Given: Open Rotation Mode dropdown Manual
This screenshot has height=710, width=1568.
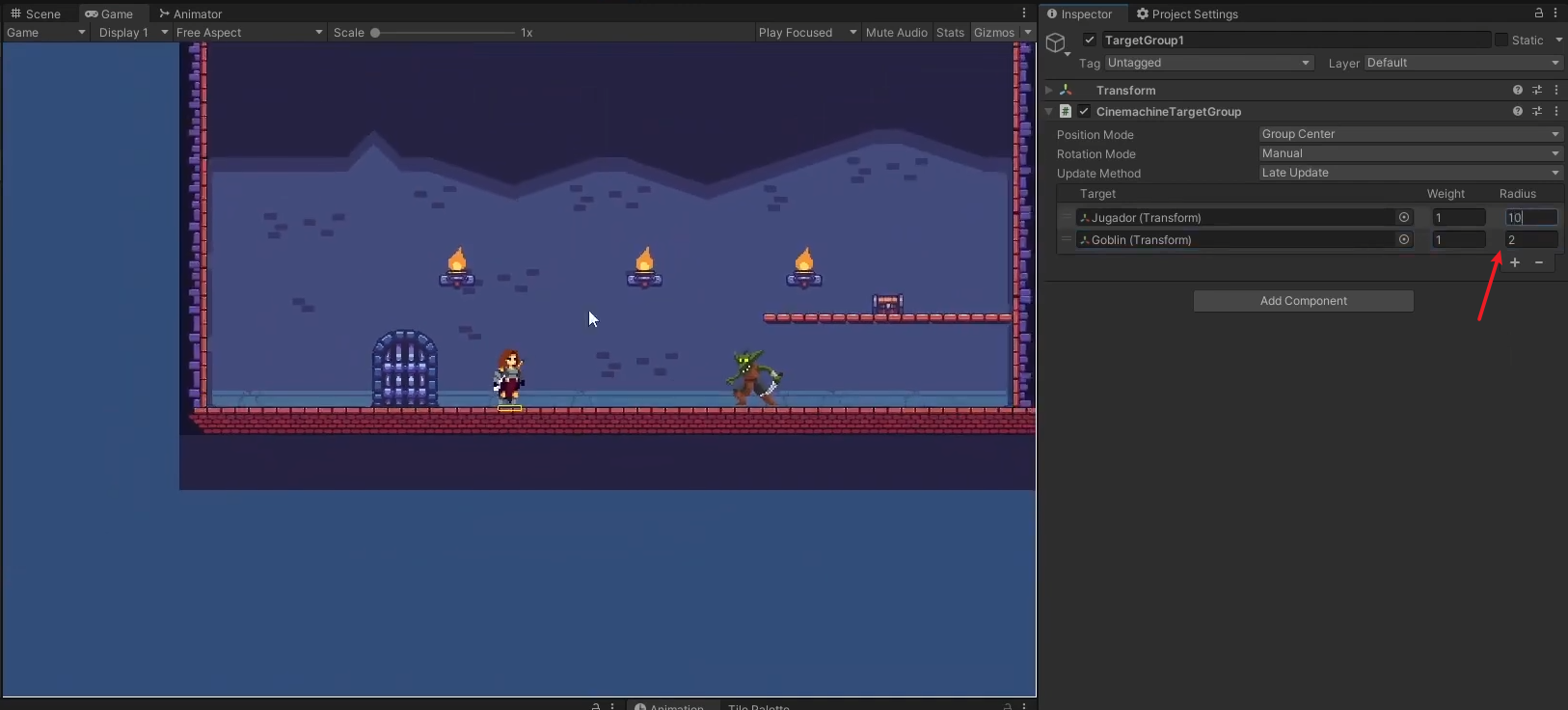Looking at the screenshot, I should coord(1411,153).
